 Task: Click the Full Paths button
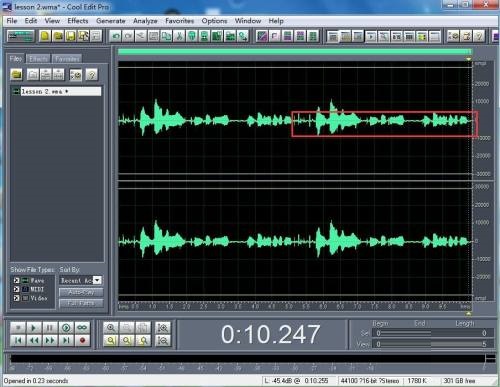click(x=81, y=303)
